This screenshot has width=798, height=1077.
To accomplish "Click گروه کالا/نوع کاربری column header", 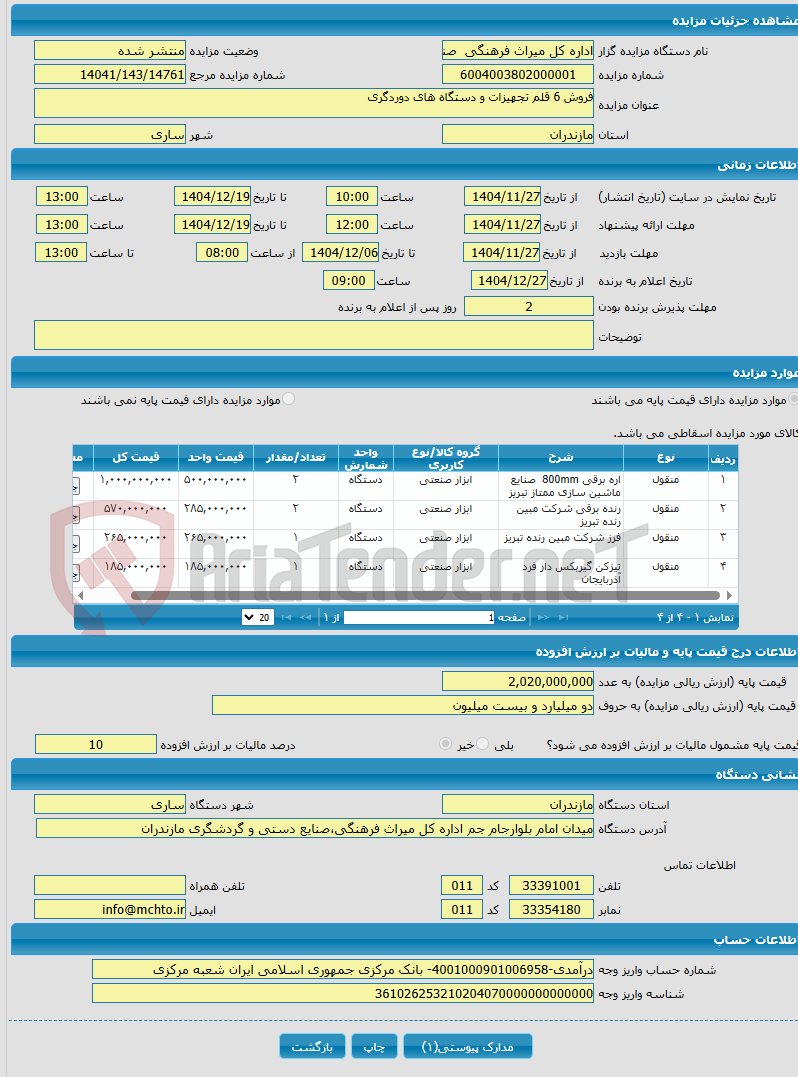I will (x=446, y=457).
